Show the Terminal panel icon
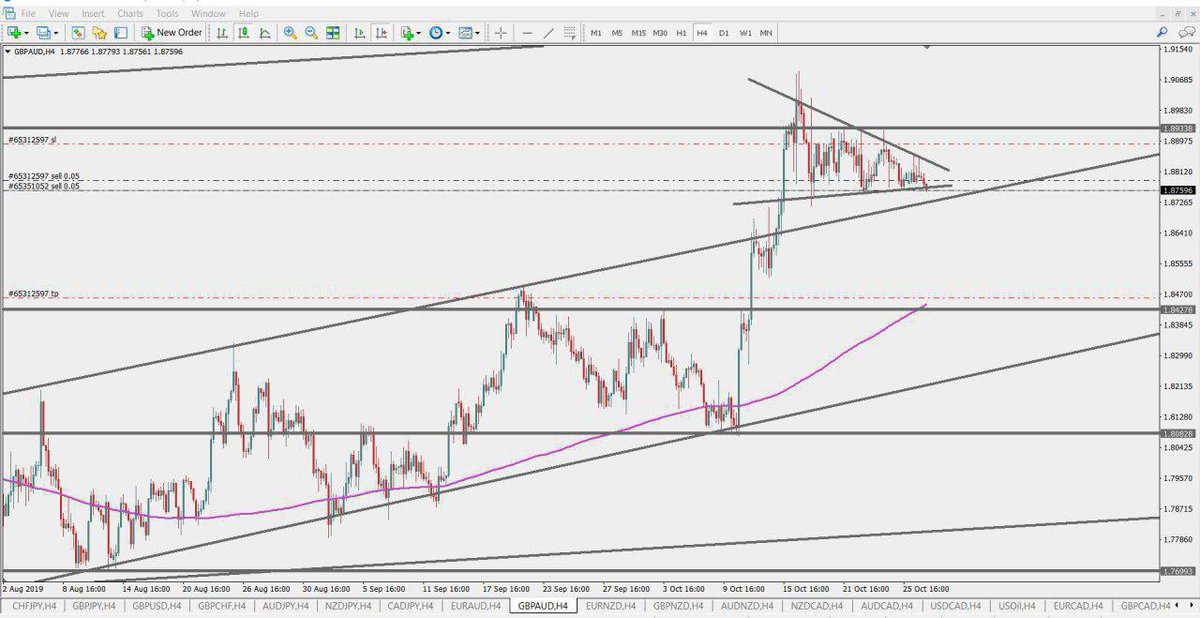This screenshot has width=1200, height=618. click(120, 32)
